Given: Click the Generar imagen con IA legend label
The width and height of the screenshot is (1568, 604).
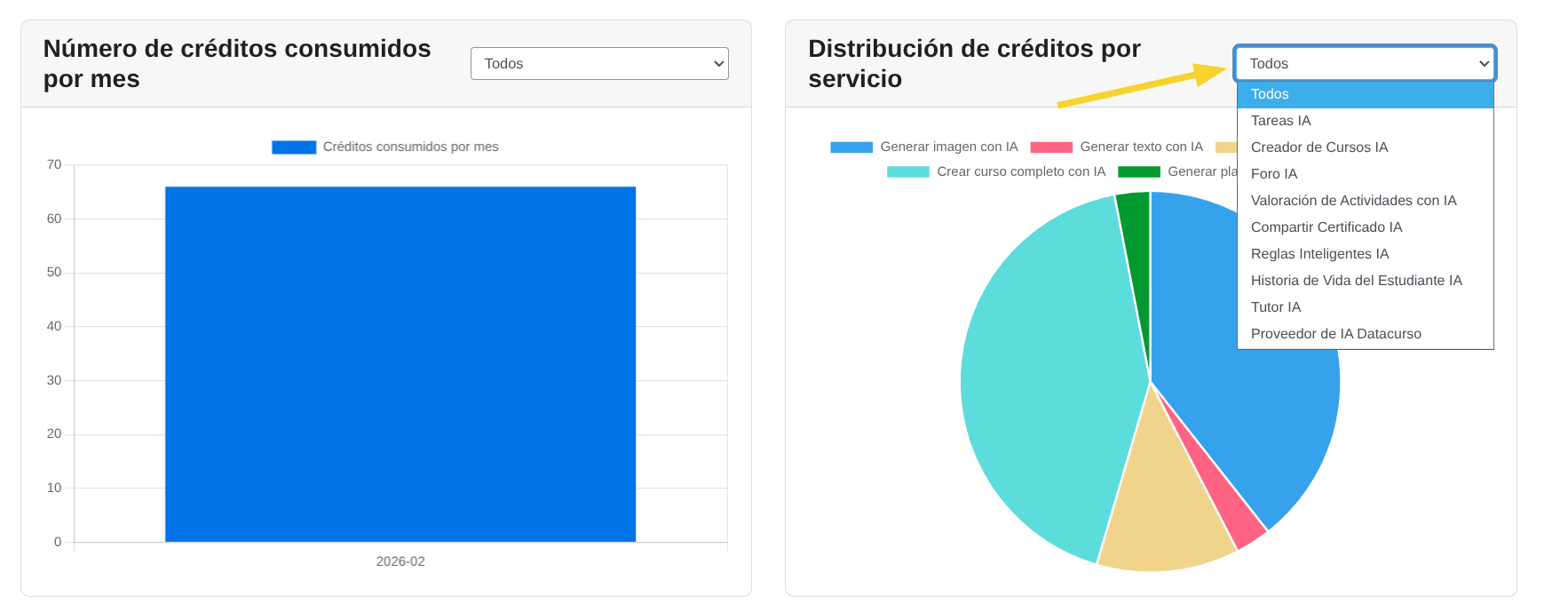Looking at the screenshot, I should (949, 147).
